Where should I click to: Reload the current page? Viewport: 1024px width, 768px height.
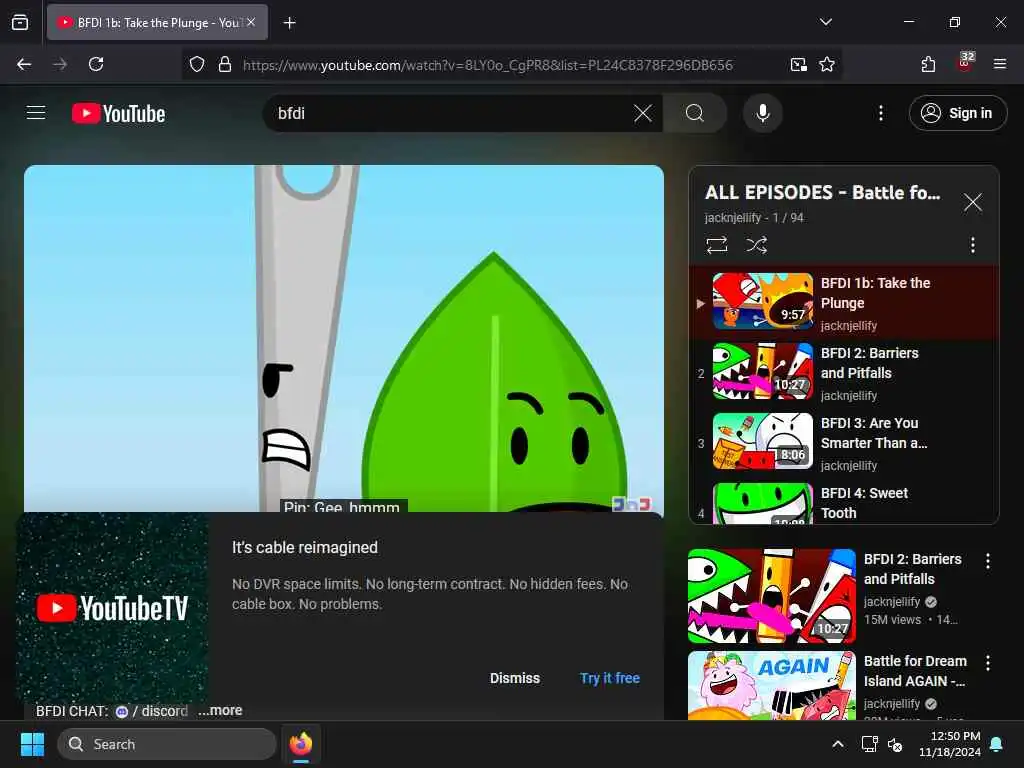point(96,64)
